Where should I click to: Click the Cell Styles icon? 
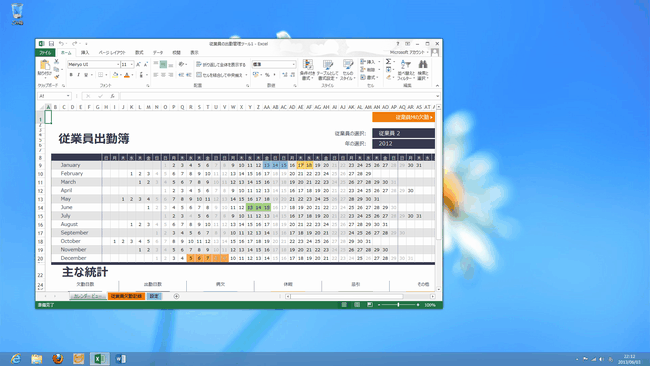[347, 69]
